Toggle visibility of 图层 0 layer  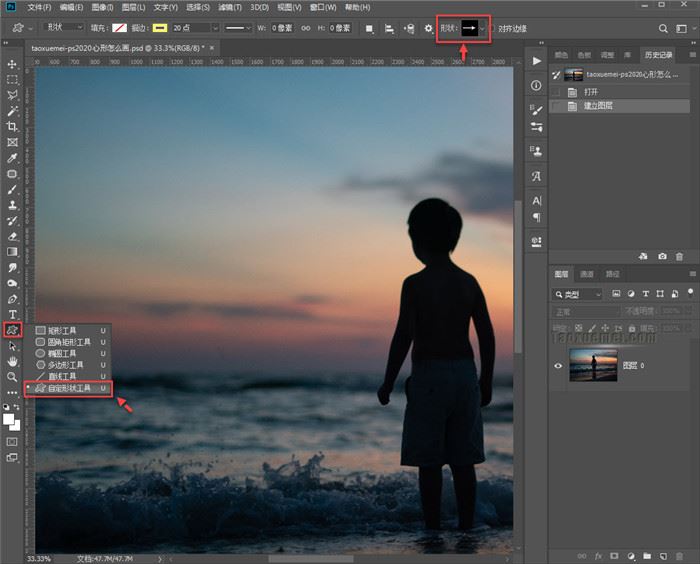coord(558,366)
